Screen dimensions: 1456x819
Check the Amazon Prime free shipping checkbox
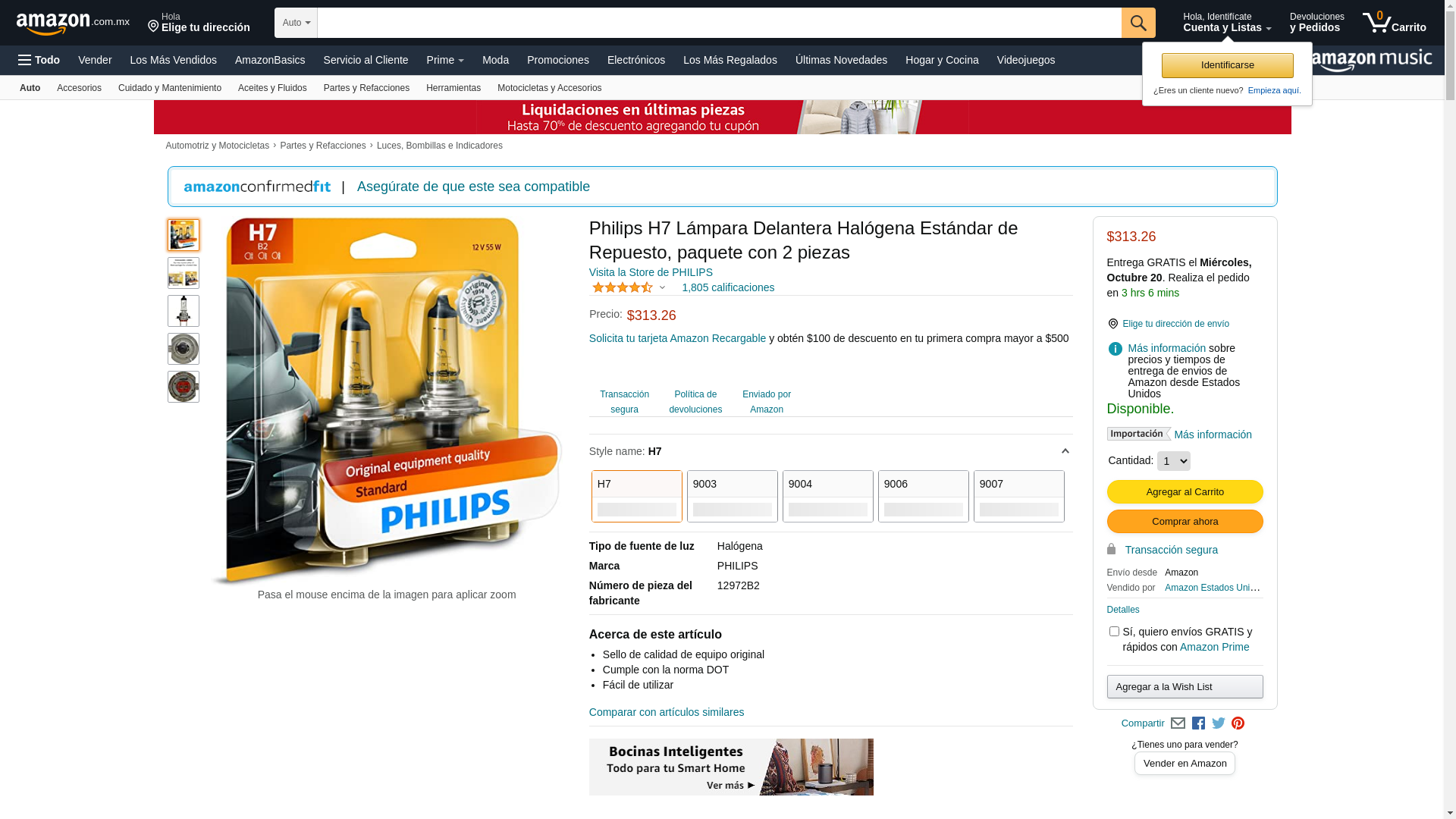[x=1114, y=632]
